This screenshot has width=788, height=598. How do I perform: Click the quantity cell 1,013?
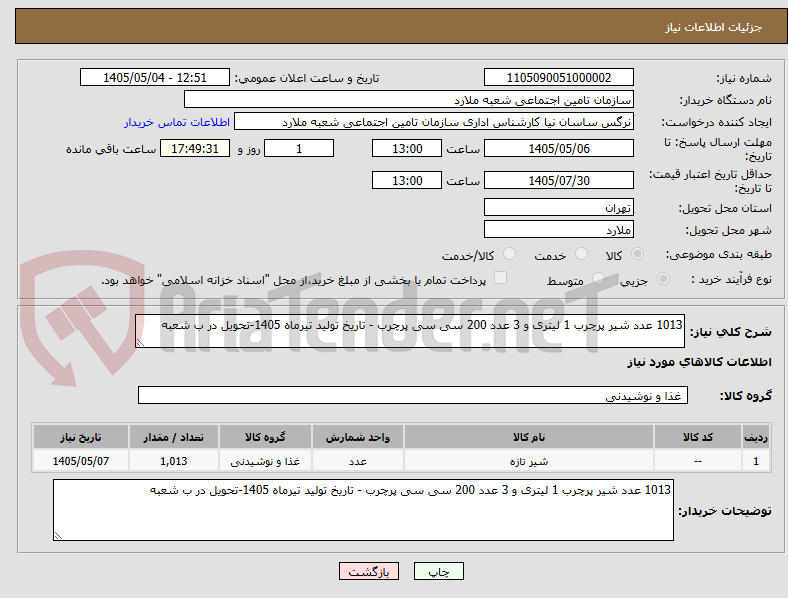[x=173, y=461]
